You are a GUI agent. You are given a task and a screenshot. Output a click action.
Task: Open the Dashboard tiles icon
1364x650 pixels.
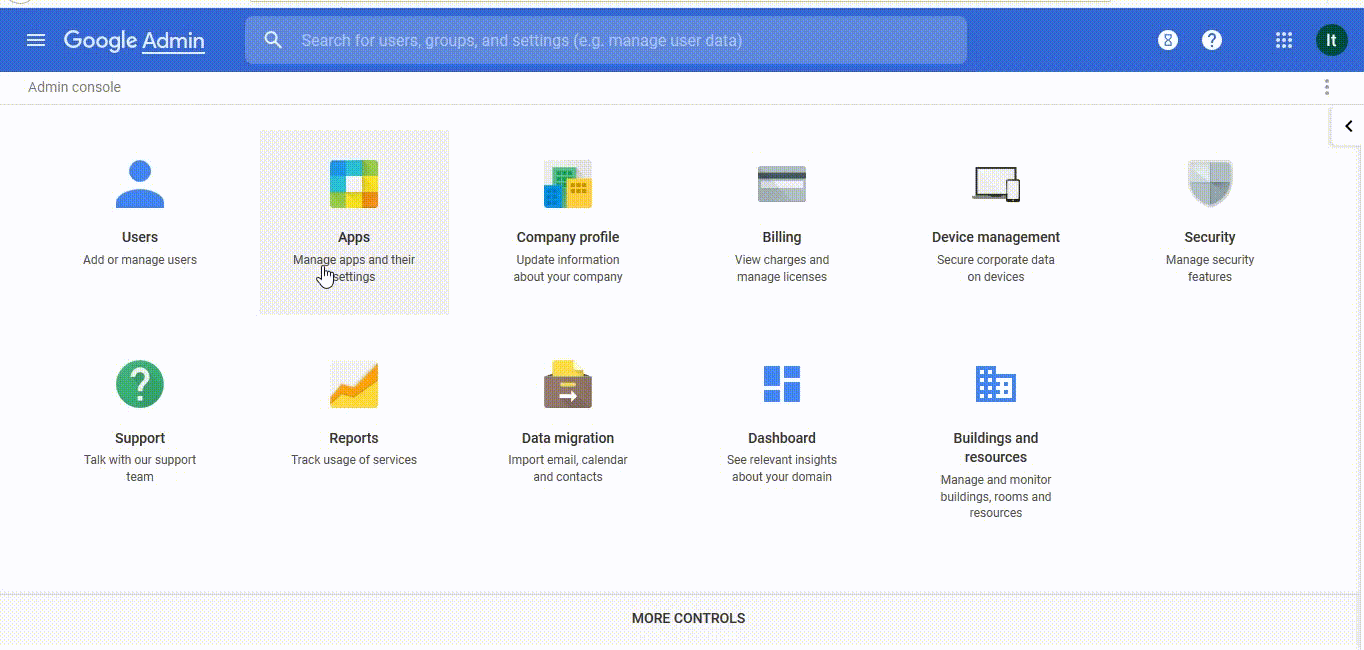coord(782,384)
